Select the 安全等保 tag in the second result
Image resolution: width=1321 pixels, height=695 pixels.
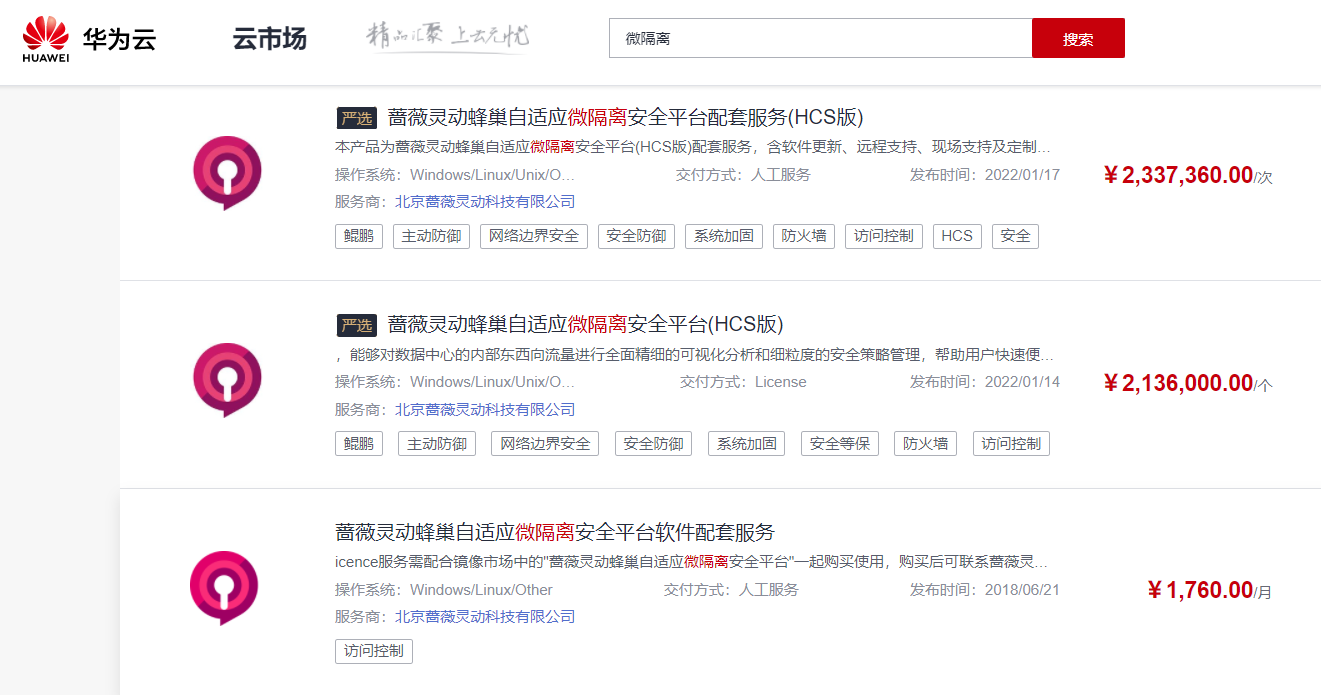tap(840, 444)
